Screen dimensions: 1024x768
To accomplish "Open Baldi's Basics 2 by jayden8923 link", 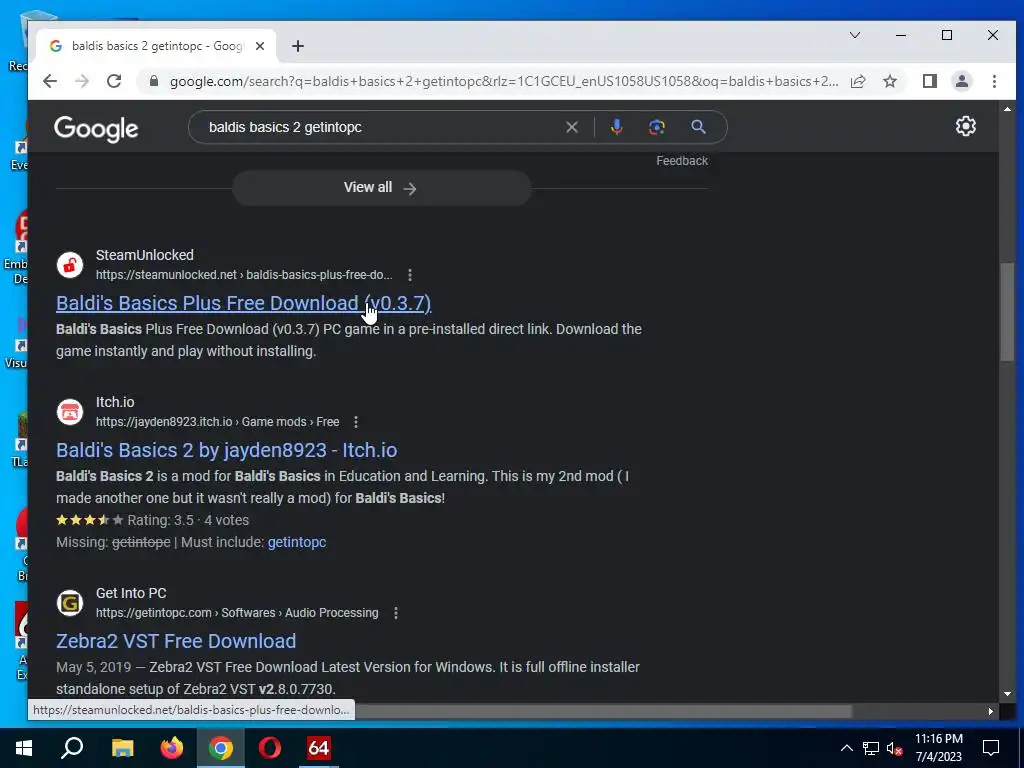I will click(x=227, y=450).
